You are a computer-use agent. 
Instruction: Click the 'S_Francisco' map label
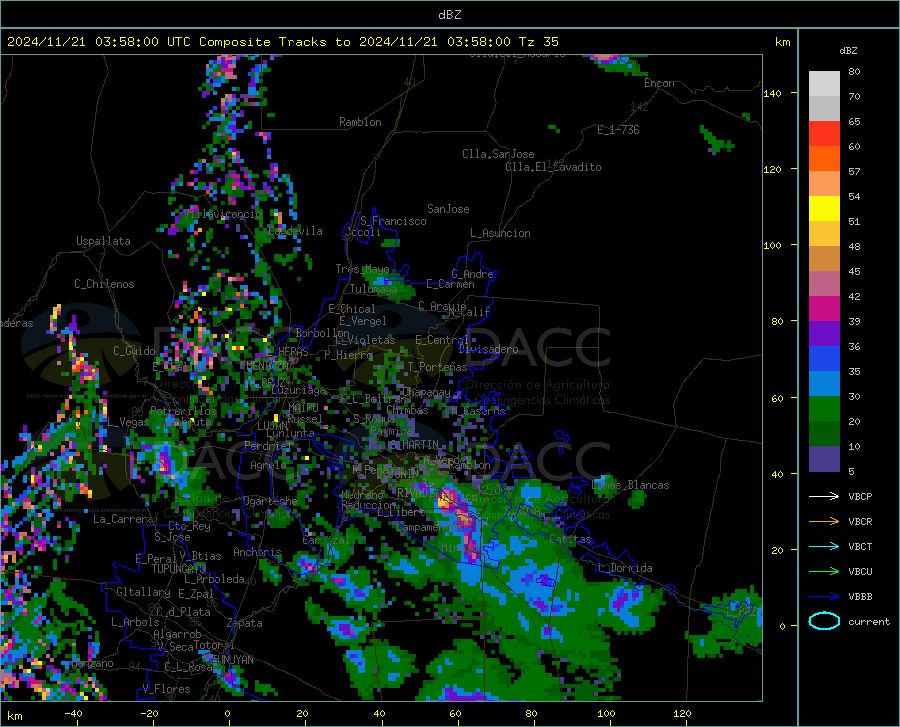(393, 221)
